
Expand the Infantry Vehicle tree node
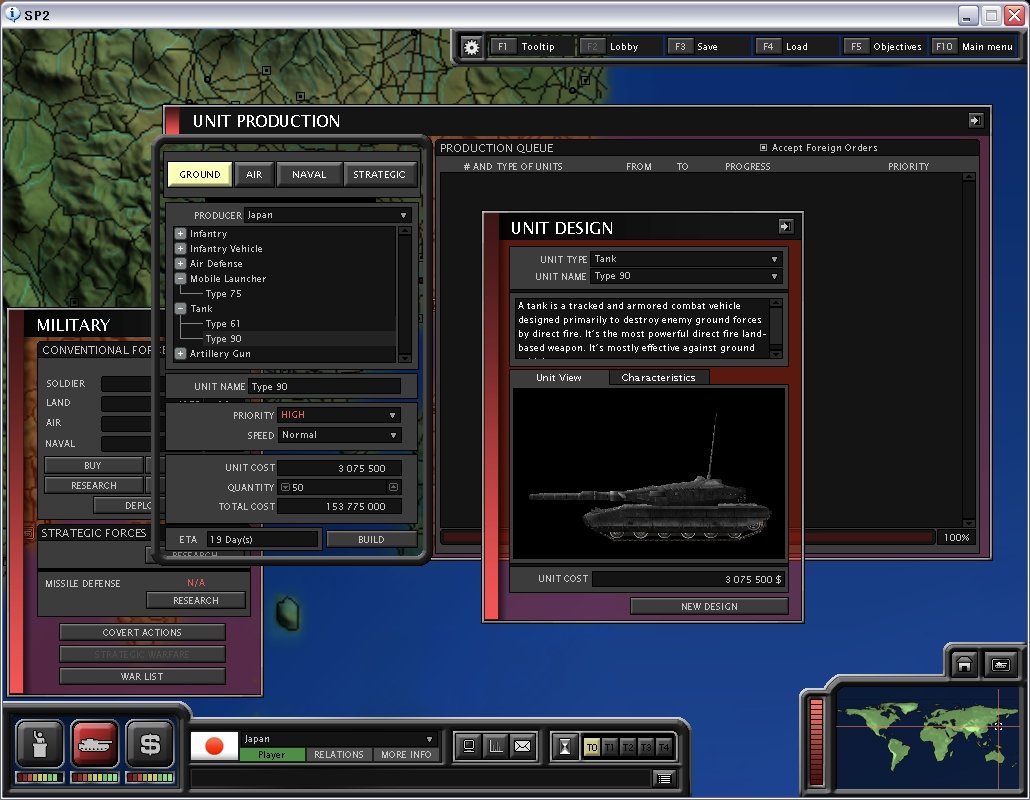(x=180, y=248)
